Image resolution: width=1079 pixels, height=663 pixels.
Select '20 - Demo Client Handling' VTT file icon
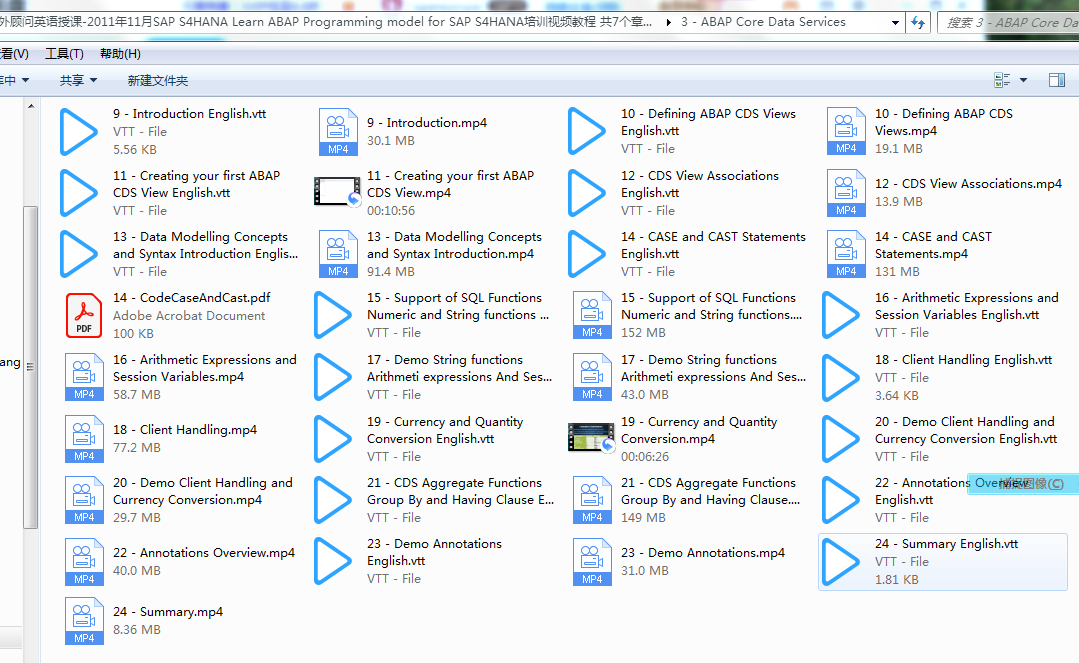tap(841, 439)
